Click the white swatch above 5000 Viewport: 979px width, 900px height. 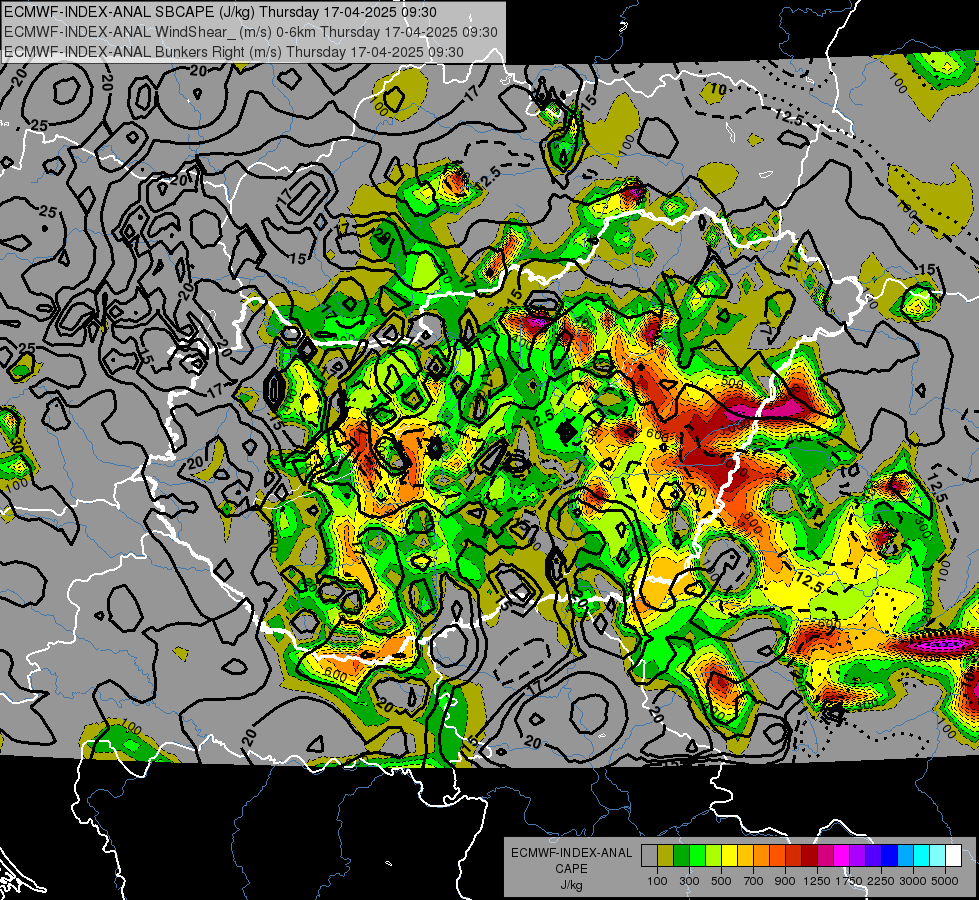click(x=954, y=855)
